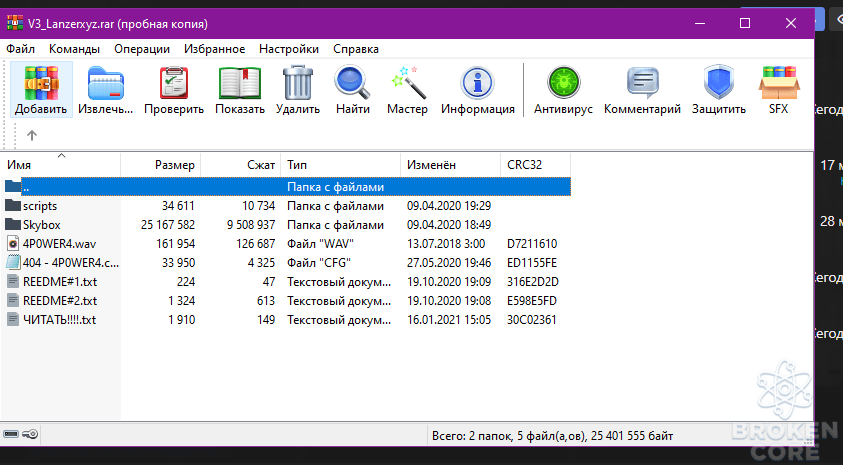Click the date 13.07.2018 3:00

click(446, 244)
